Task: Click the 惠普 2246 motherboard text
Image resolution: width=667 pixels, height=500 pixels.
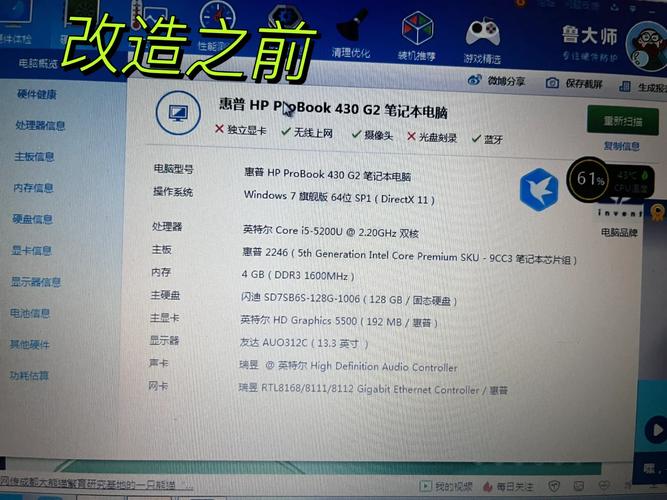Action: pos(409,255)
